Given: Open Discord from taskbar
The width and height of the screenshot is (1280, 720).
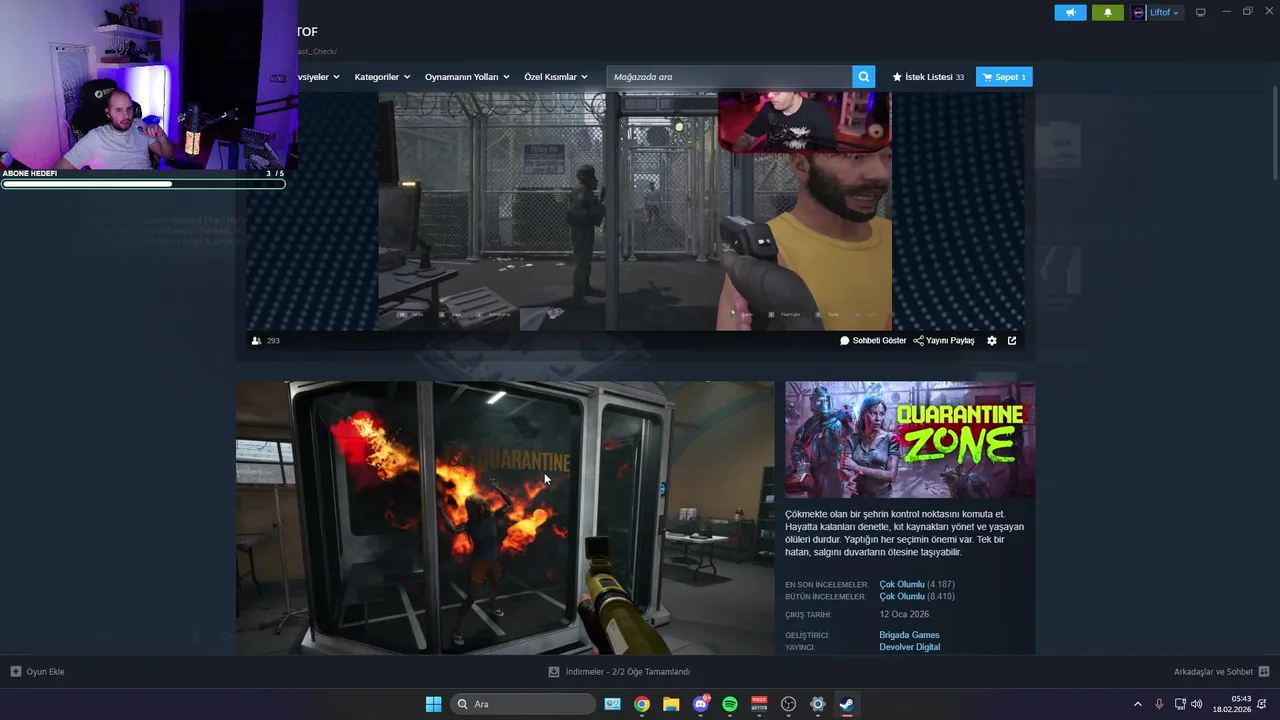Looking at the screenshot, I should click(701, 704).
